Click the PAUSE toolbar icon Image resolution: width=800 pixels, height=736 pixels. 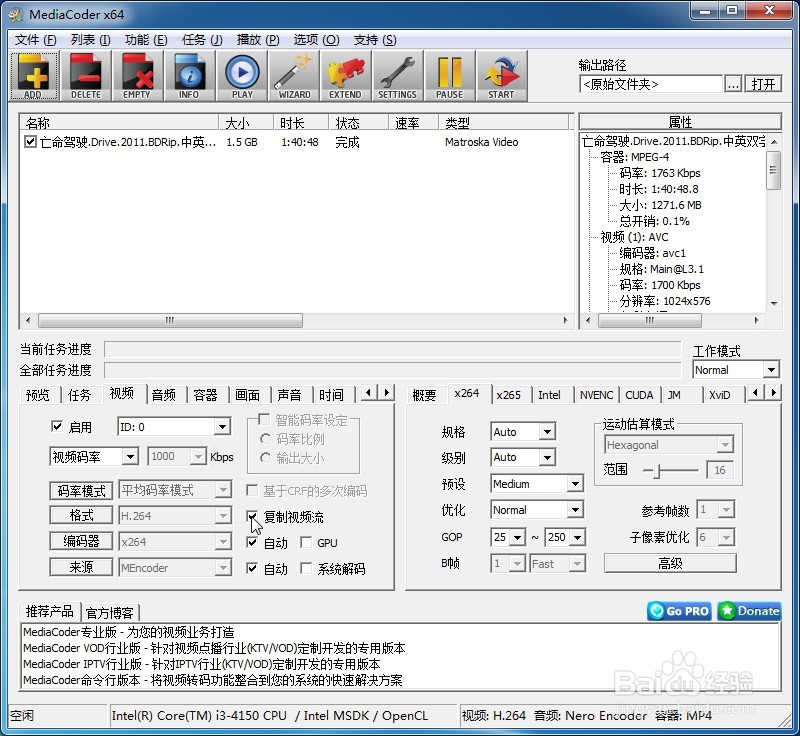(x=449, y=75)
